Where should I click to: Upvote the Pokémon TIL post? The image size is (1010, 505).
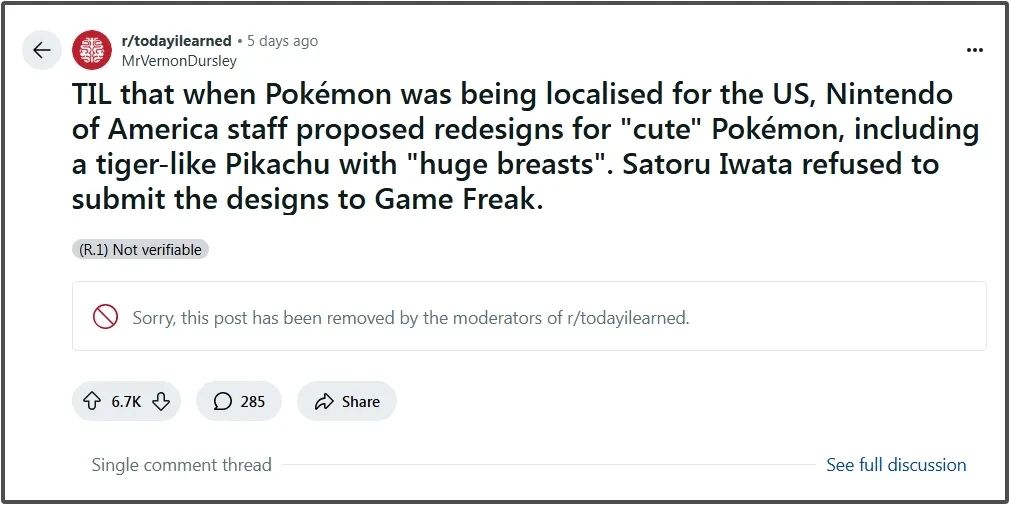(x=92, y=401)
